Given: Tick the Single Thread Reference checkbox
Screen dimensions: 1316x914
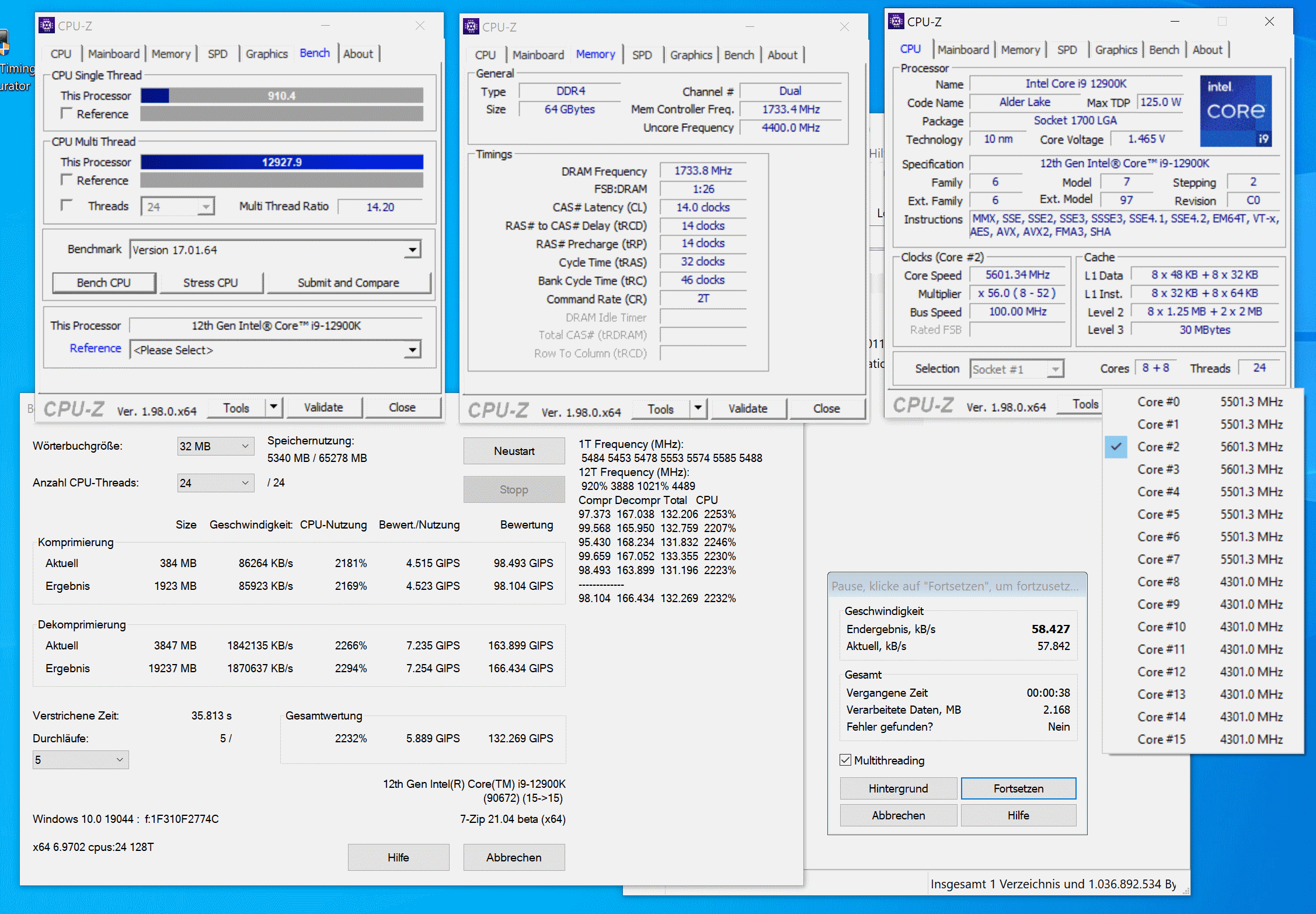Looking at the screenshot, I should (67, 113).
